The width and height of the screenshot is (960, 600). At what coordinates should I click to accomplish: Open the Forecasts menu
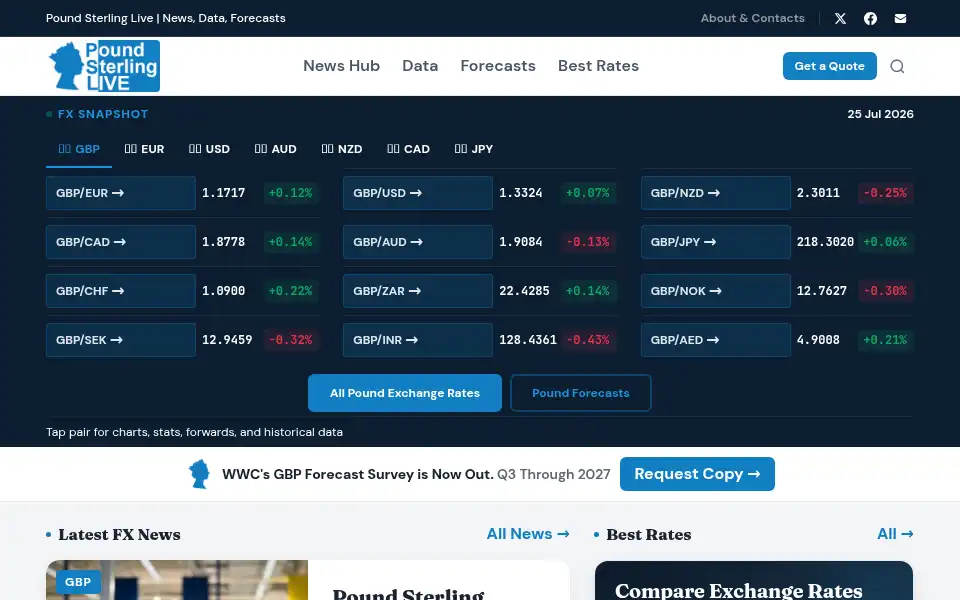point(498,66)
